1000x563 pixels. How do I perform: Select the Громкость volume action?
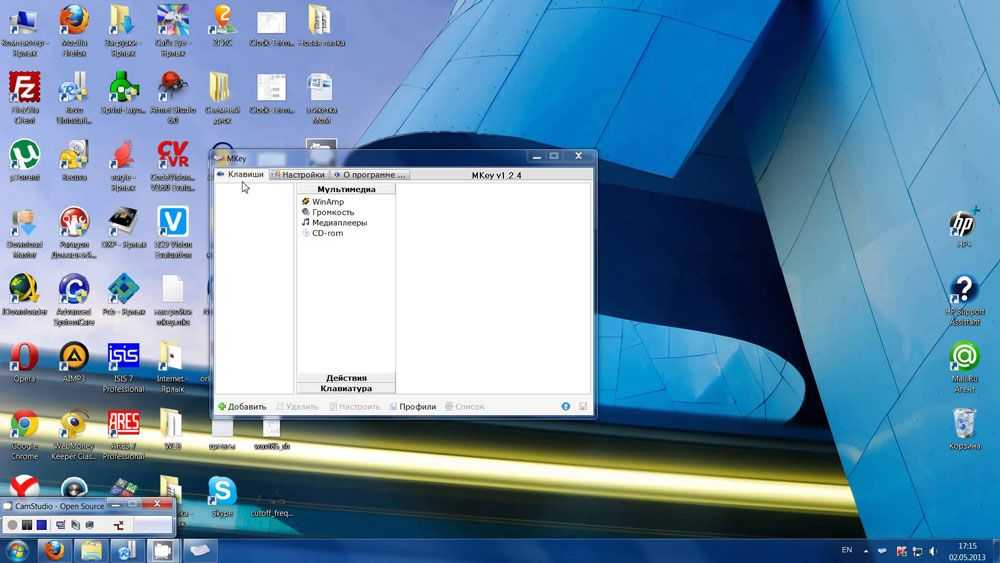click(x=333, y=212)
